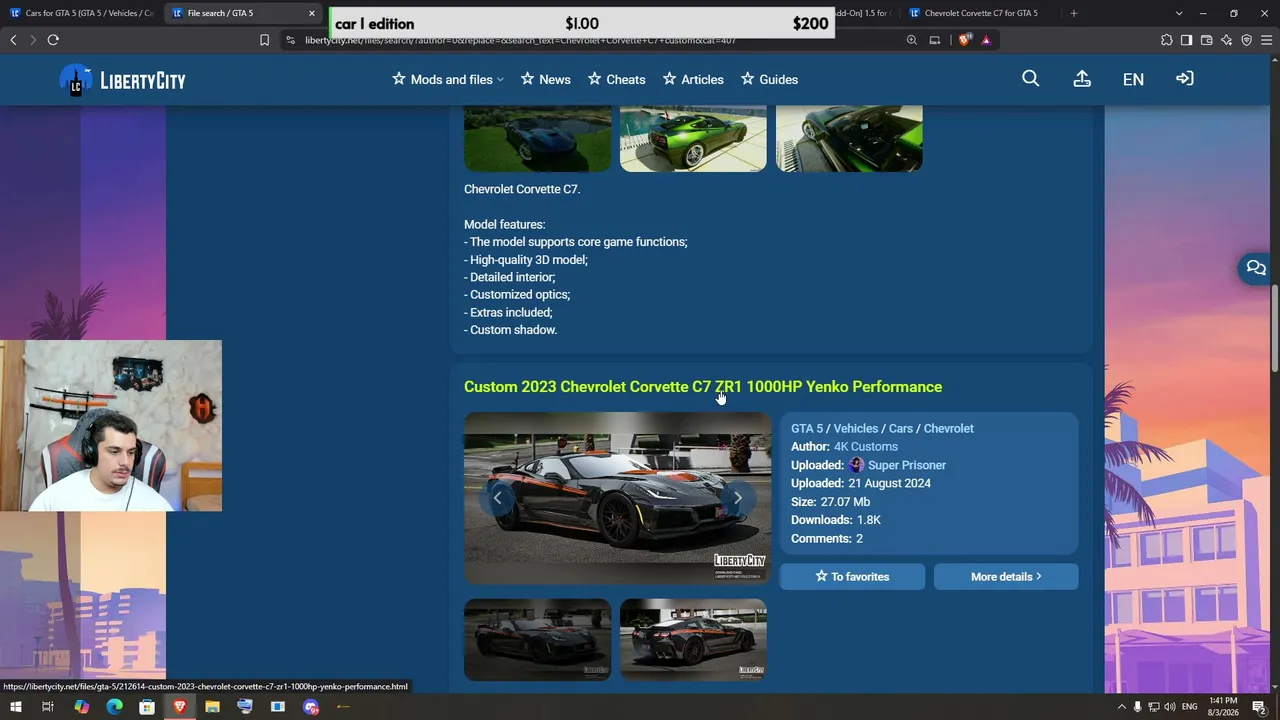Open first Yenko Corvette thumbnail below preview
Viewport: 1280px width, 720px height.
tap(538, 640)
